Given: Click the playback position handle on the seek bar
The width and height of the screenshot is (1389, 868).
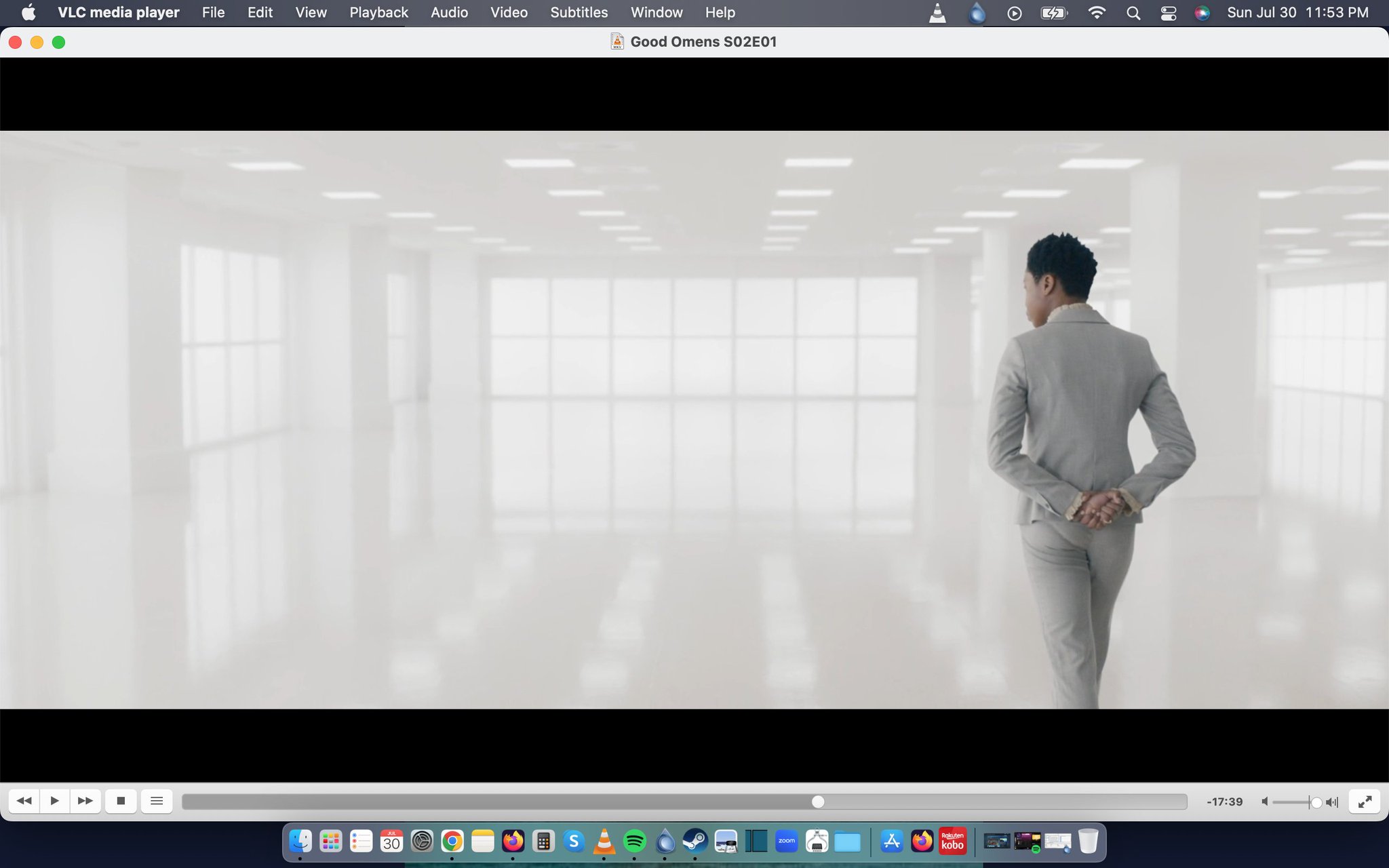Looking at the screenshot, I should tap(818, 802).
